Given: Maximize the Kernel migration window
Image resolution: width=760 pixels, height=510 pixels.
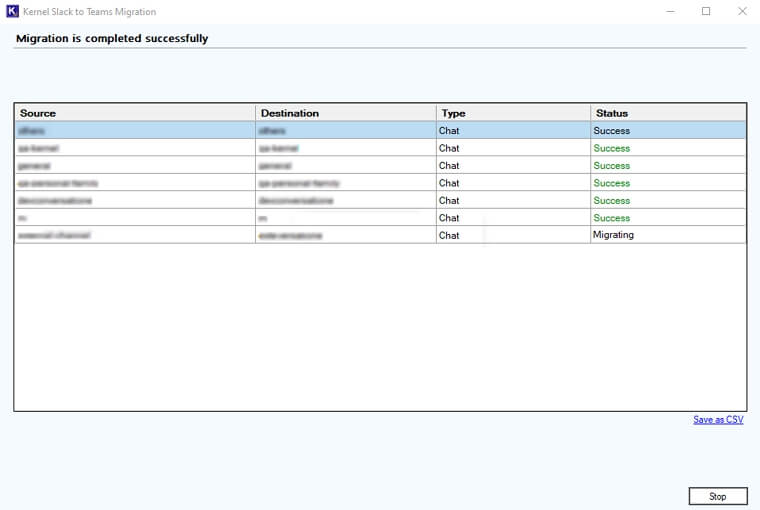Looking at the screenshot, I should 706,11.
